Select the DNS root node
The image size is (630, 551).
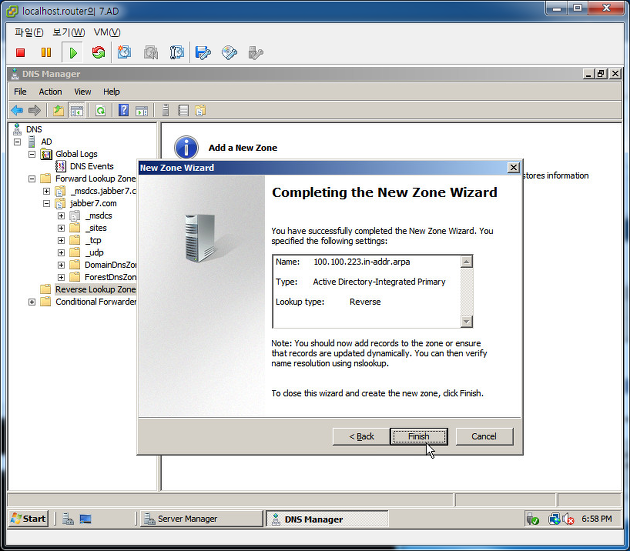(x=34, y=129)
